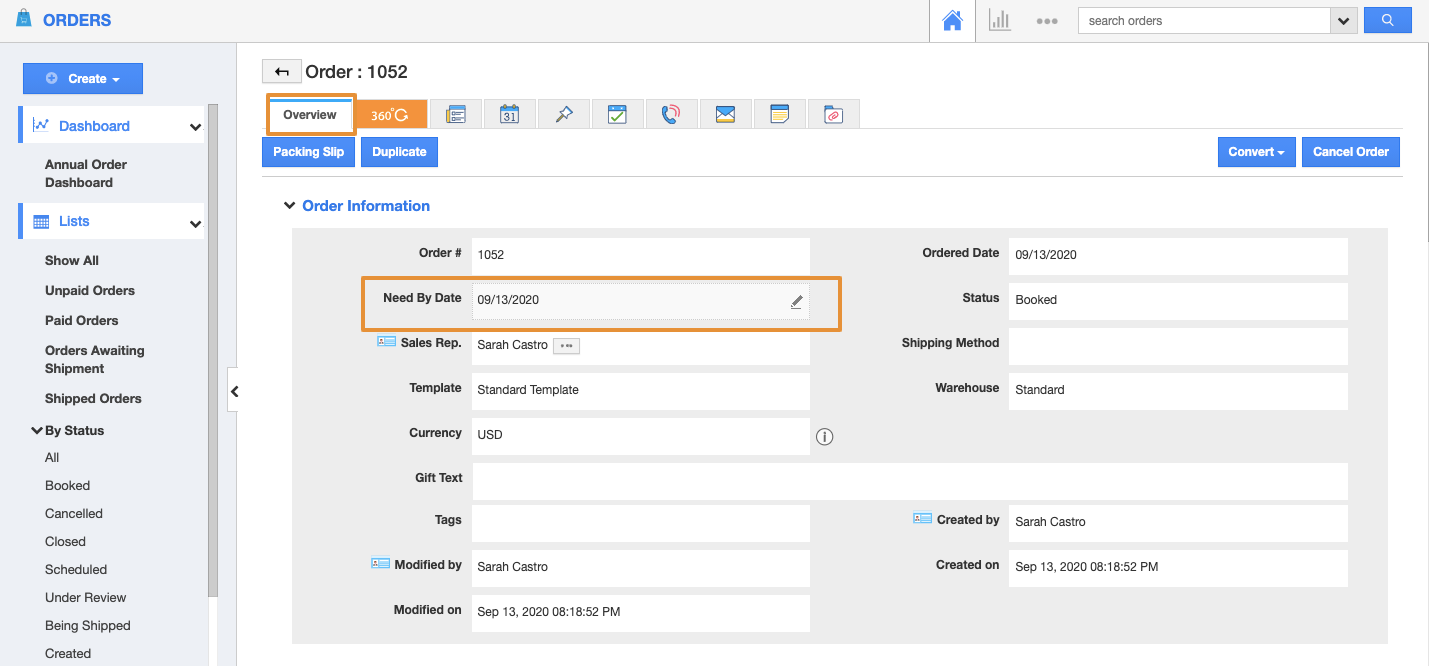Open the documents paperclip folder icon
1429x666 pixels.
point(833,115)
